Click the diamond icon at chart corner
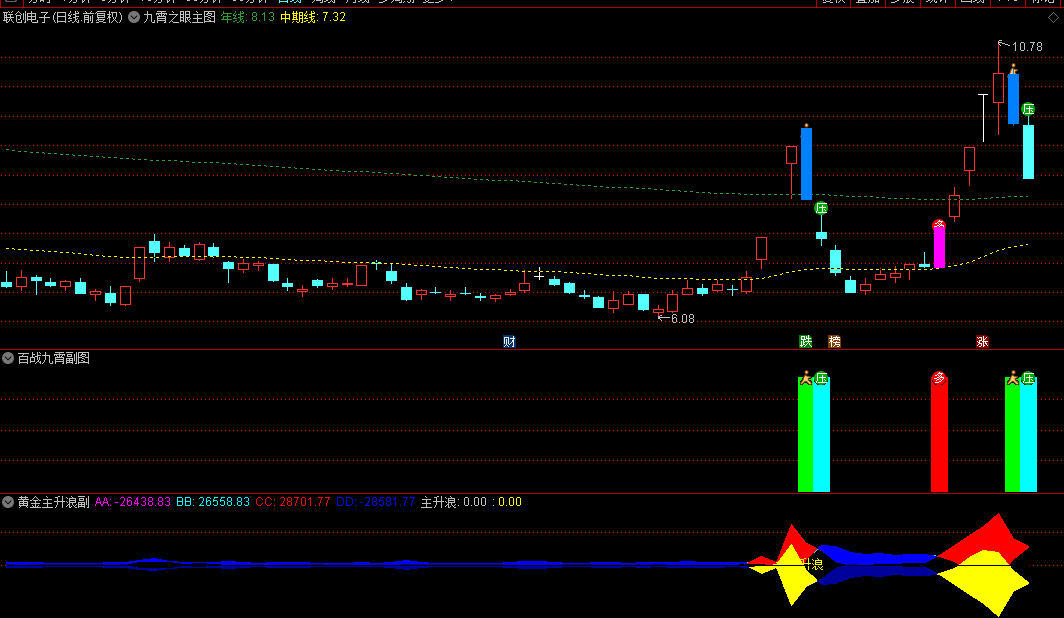Viewport: 1064px width, 618px height. pyautogui.click(x=1053, y=18)
